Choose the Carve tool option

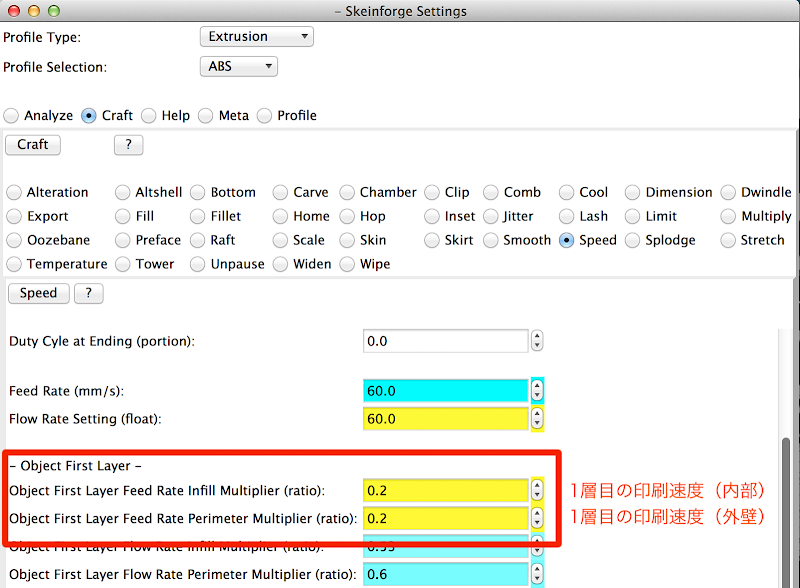280,192
